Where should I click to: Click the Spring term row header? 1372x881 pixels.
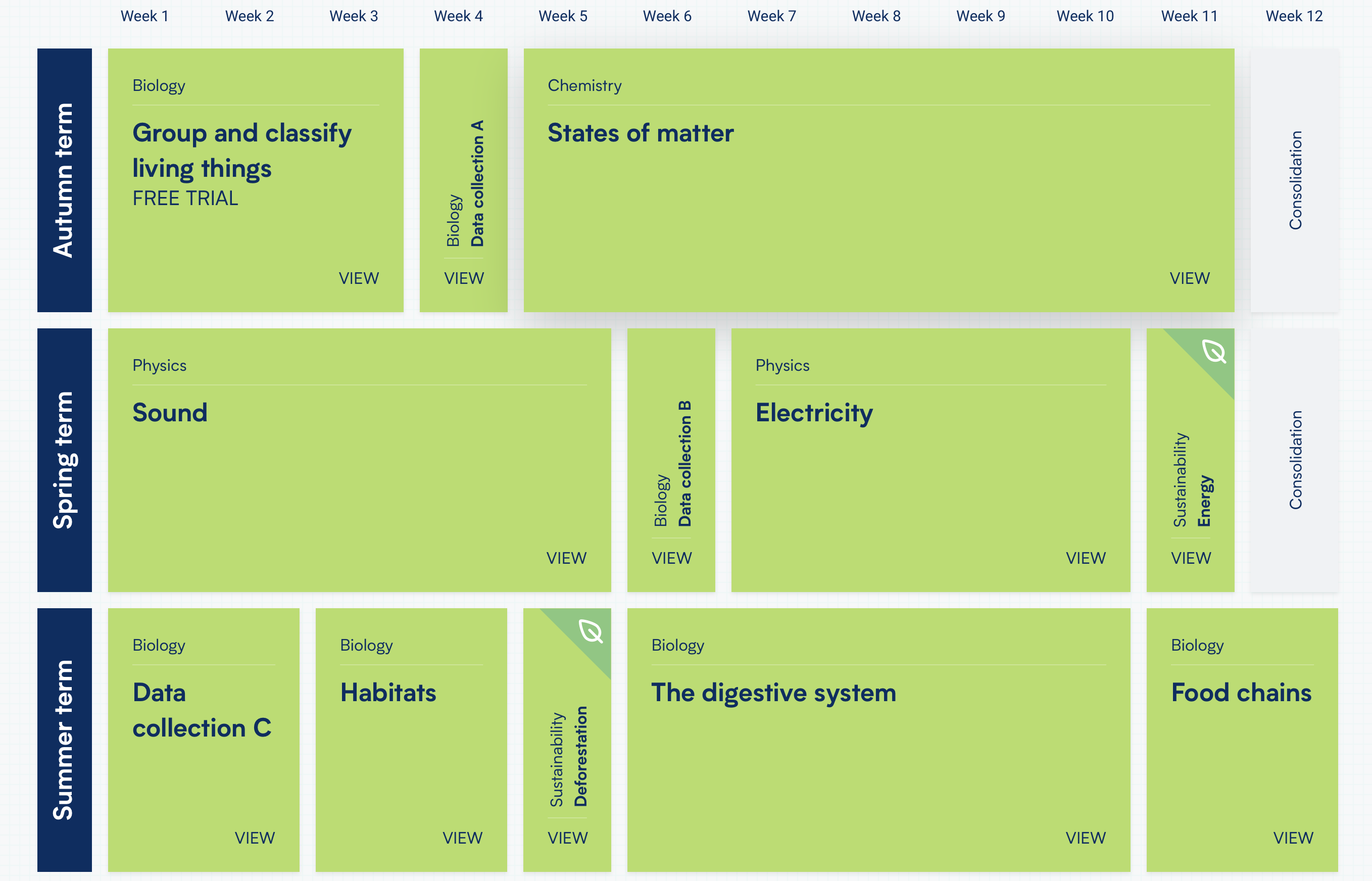(65, 460)
